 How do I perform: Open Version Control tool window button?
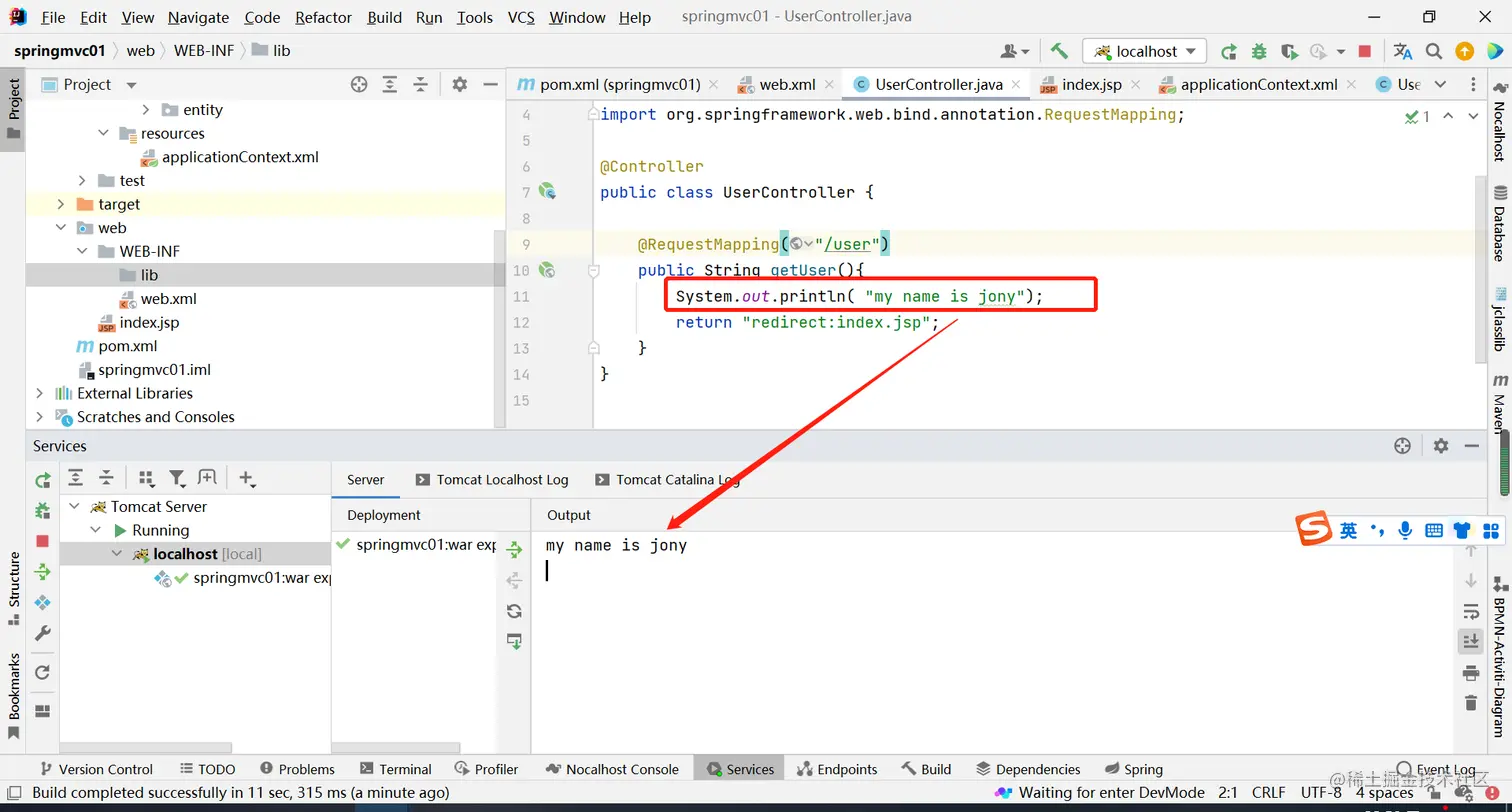point(96,769)
